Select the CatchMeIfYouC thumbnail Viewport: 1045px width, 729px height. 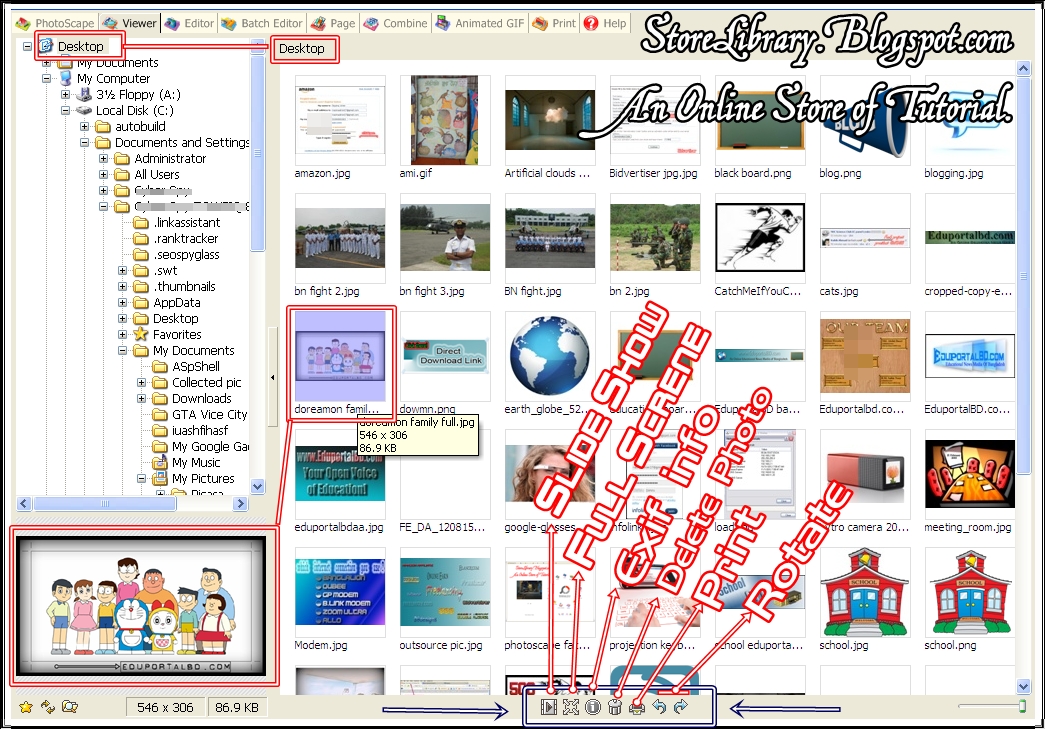pos(760,239)
